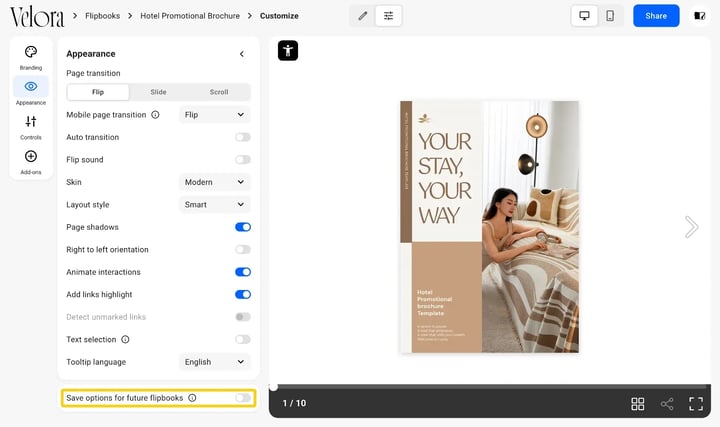Viewport: 720px width, 427px height.
Task: Open Mobile page transition Flip dropdown
Action: 214,115
